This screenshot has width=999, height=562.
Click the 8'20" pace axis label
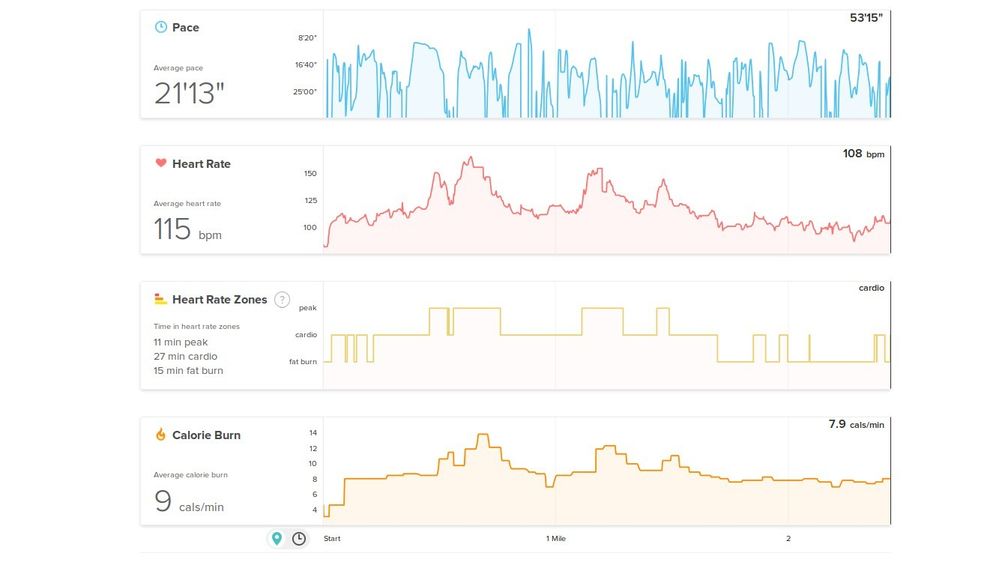pos(307,38)
